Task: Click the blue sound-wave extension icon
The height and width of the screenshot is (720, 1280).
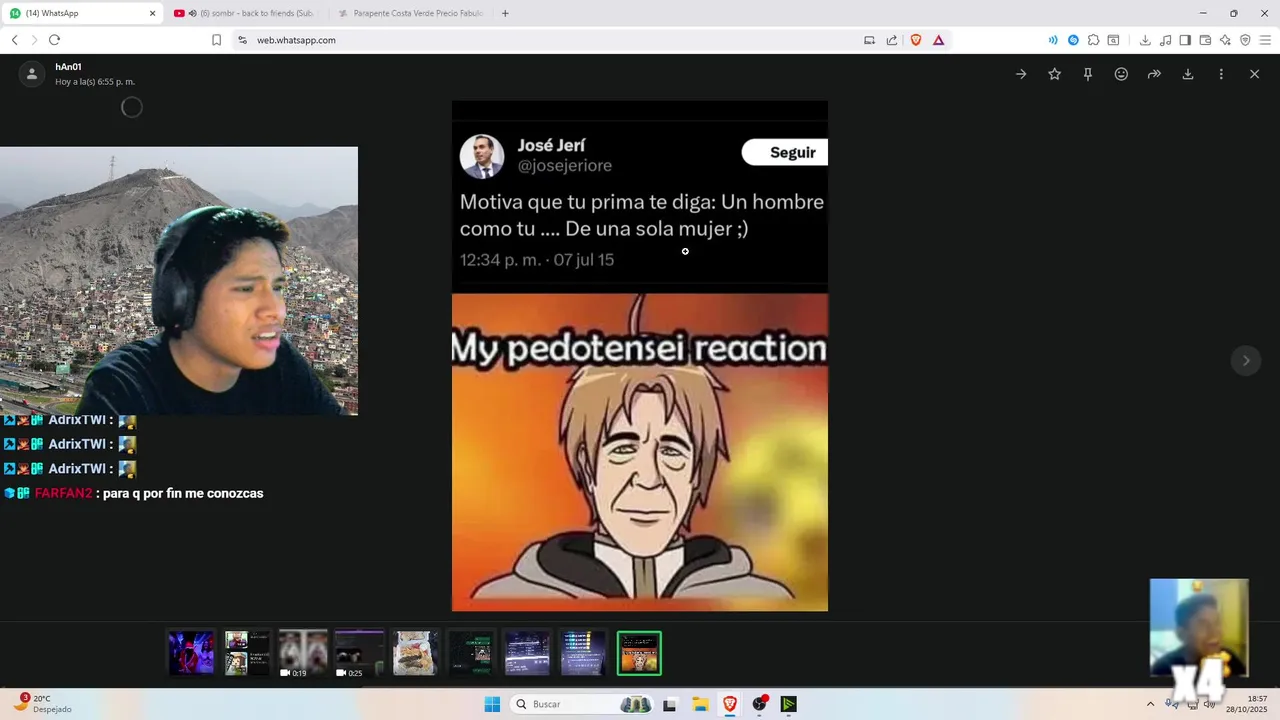Action: coord(1053,40)
